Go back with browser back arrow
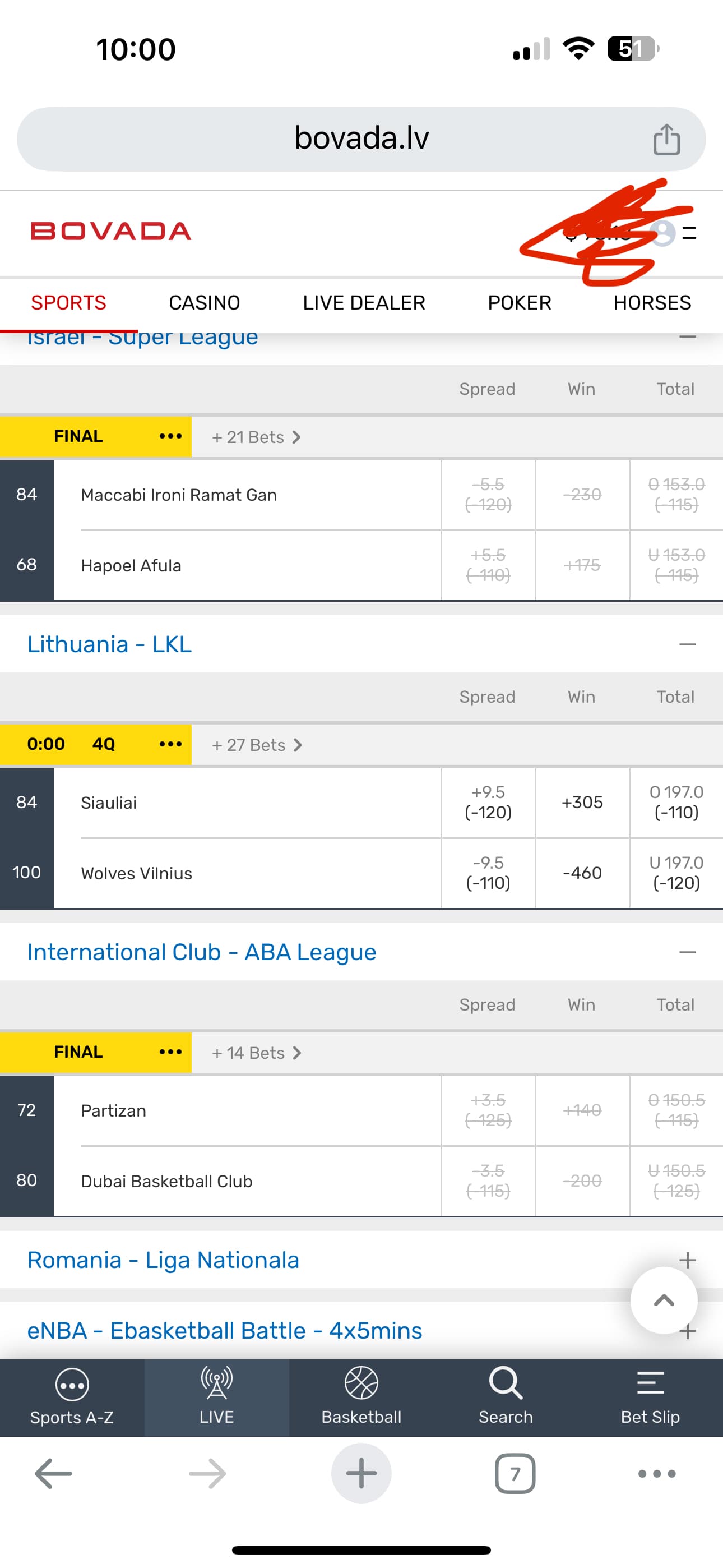The height and width of the screenshot is (1568, 723). coord(54,1473)
